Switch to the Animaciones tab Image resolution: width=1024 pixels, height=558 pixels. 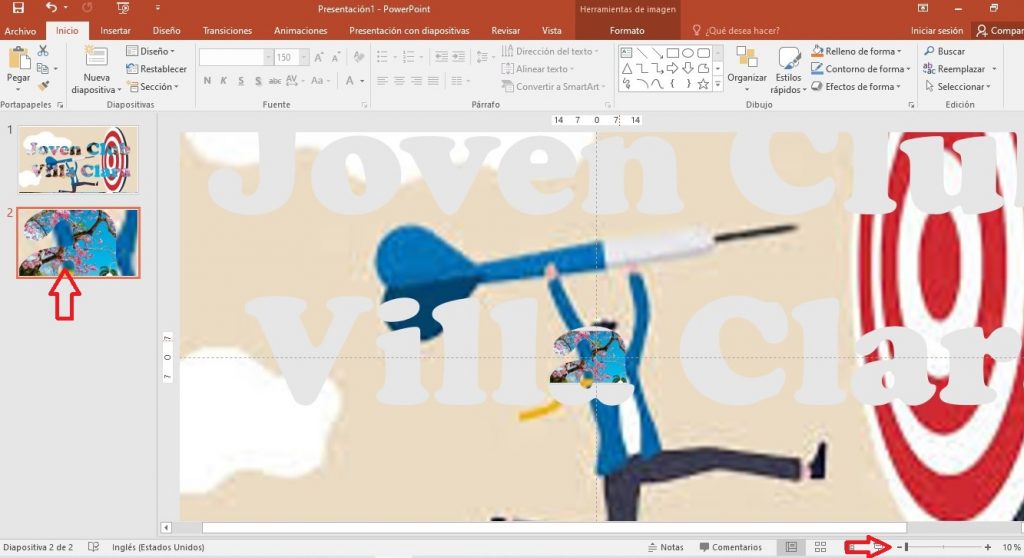pyautogui.click(x=300, y=31)
